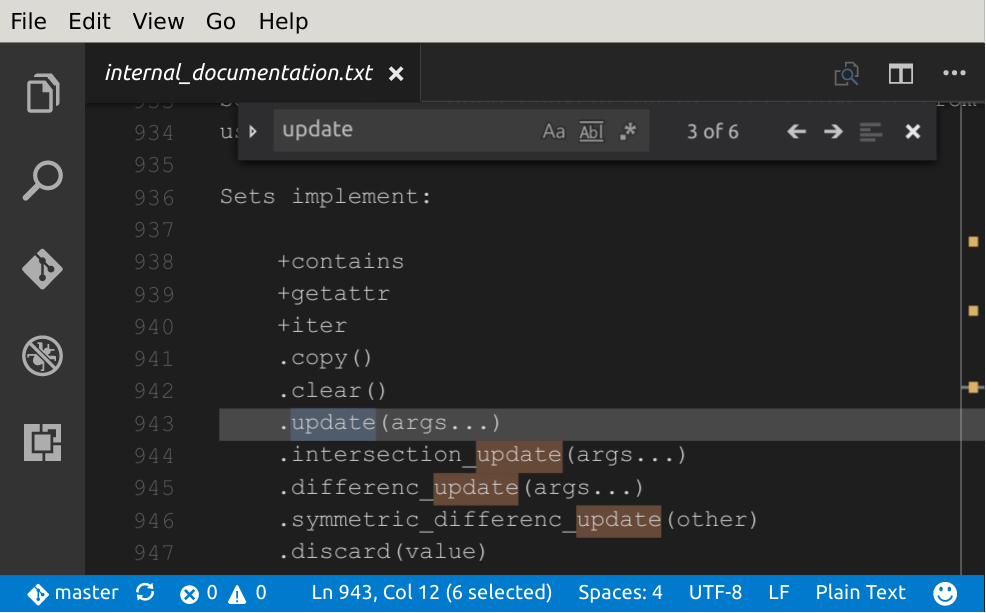Click the find input field containing 'update'
Viewport: 986px width, 613px height.
400,130
